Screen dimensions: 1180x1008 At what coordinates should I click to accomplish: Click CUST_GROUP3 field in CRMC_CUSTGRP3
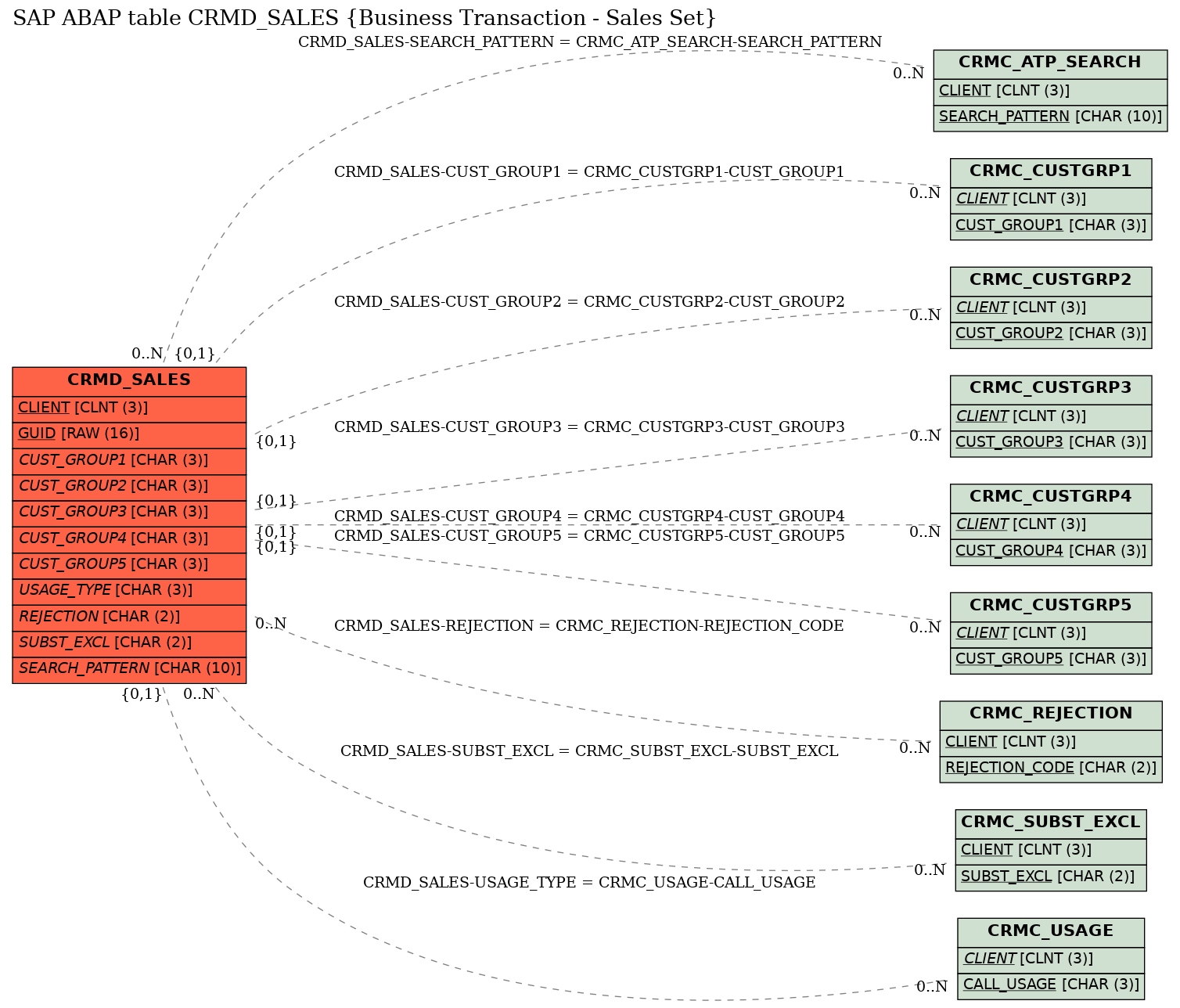coord(1051,443)
